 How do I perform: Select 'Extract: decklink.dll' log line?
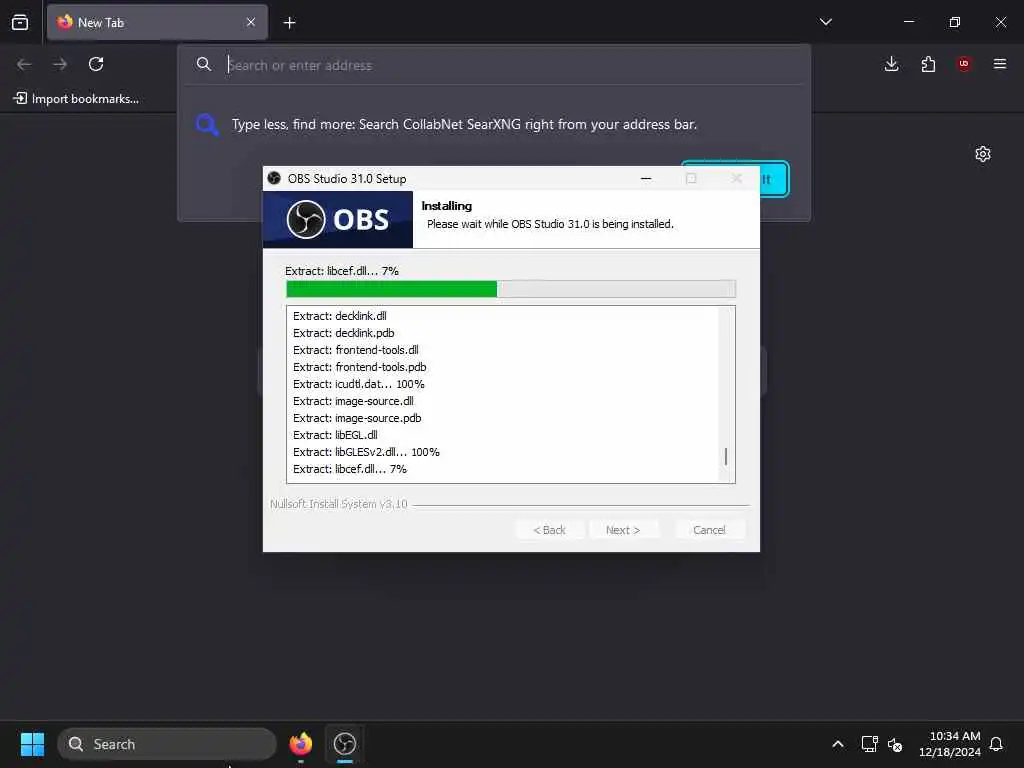tap(340, 316)
